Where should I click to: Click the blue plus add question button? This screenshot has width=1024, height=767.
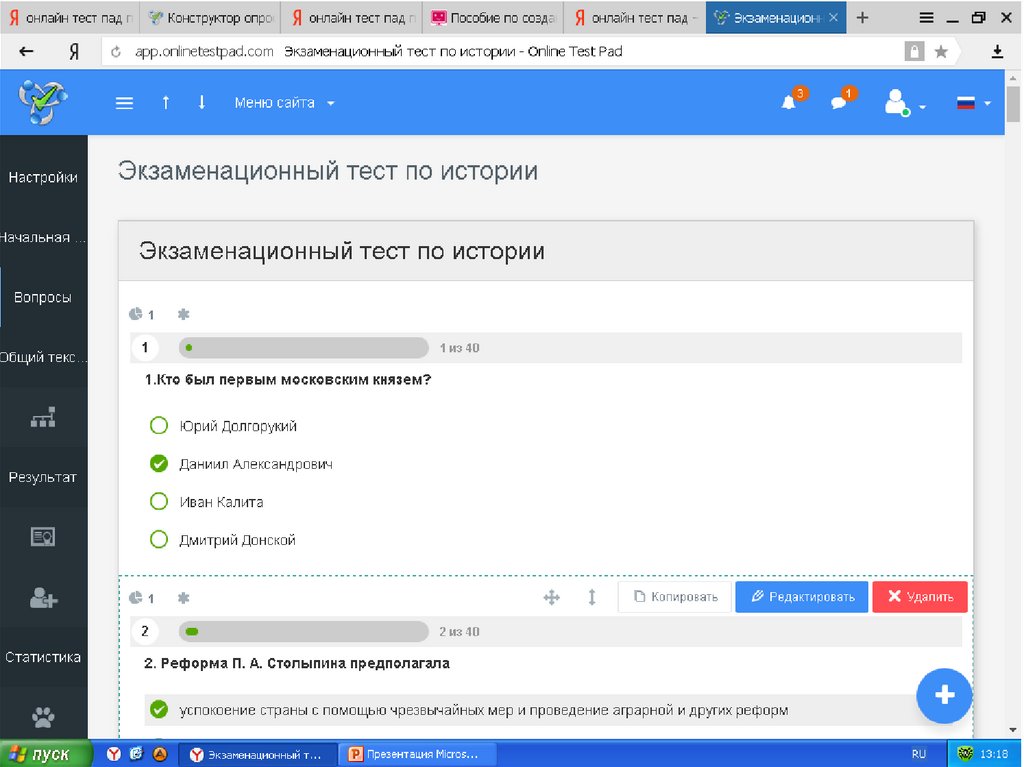coord(944,696)
